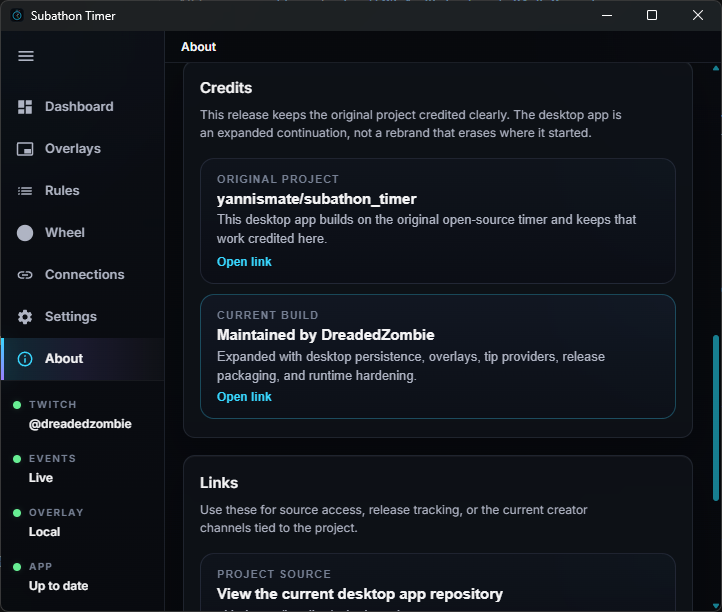Click the "Maintained by DreadedZombie" title
The image size is (722, 612).
[x=326, y=335]
